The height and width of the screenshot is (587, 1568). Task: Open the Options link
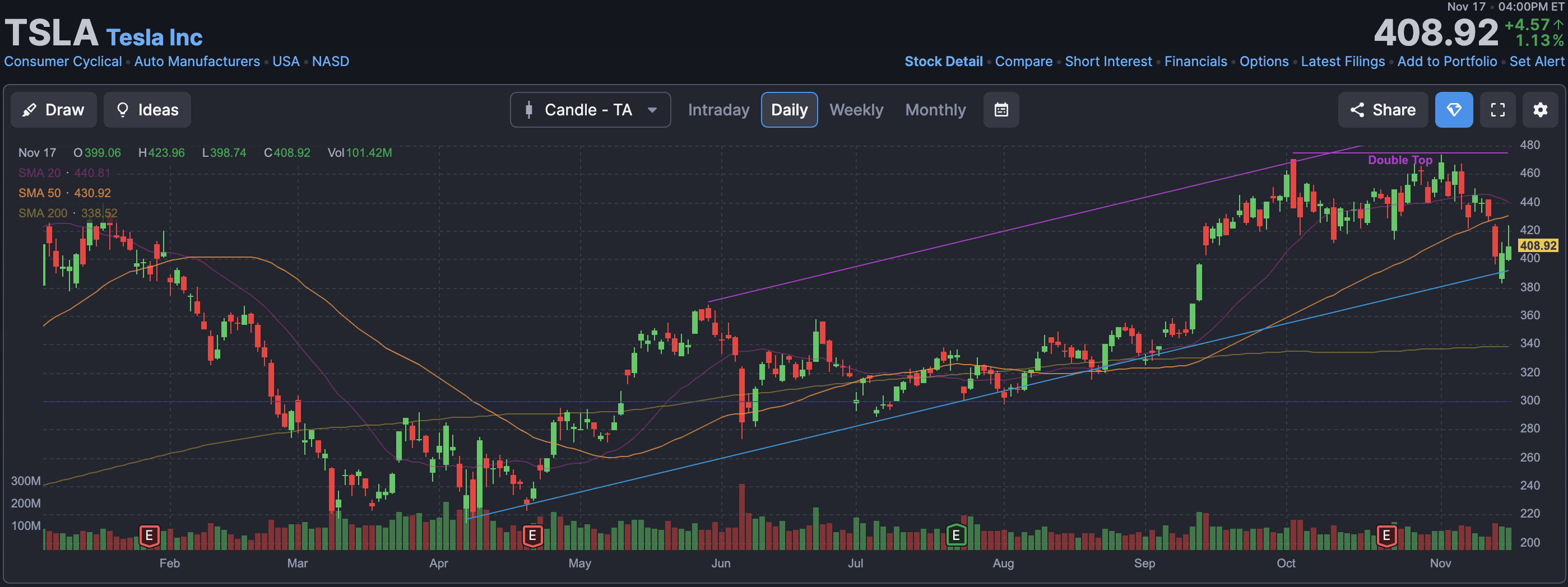point(1264,62)
